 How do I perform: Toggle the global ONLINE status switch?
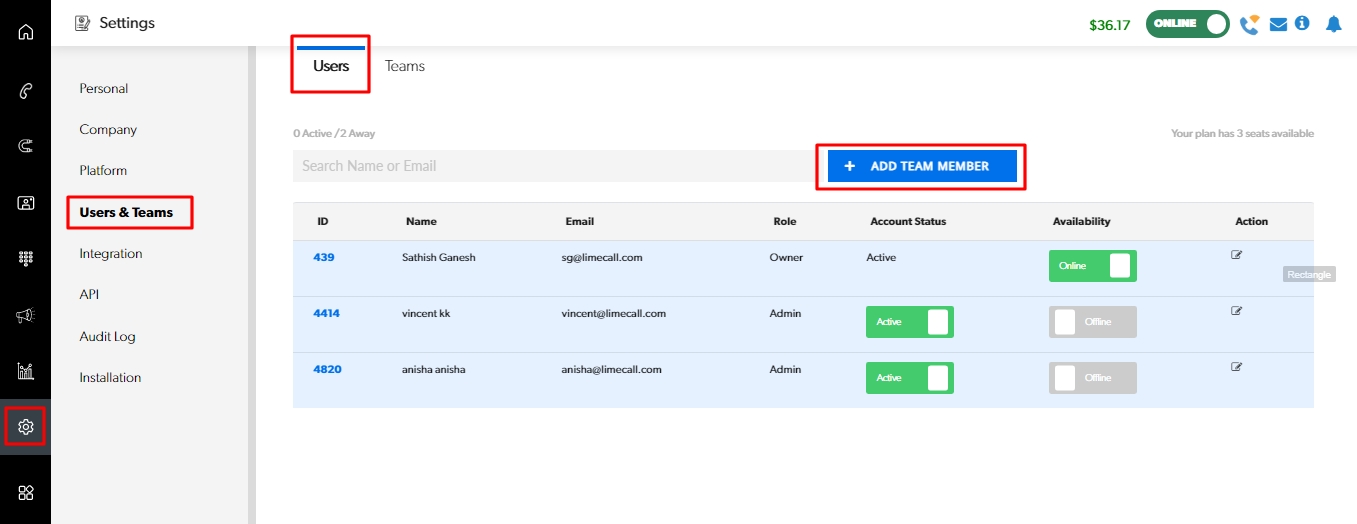point(1187,24)
